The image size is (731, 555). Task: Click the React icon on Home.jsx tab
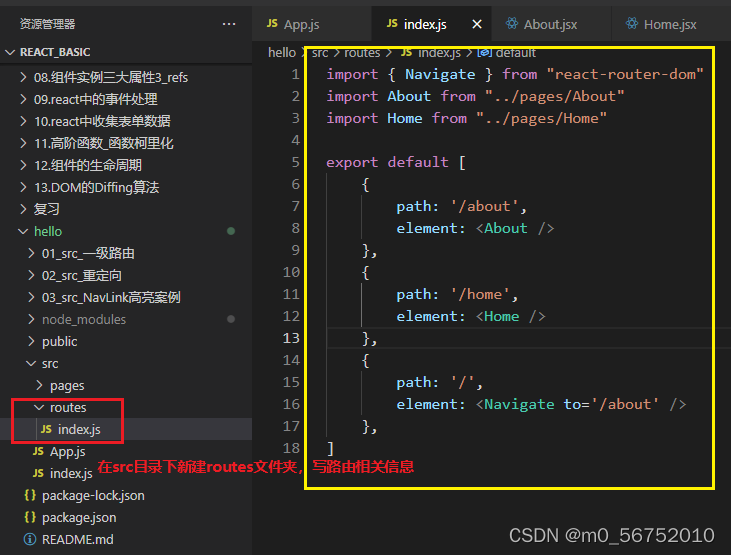coord(632,23)
